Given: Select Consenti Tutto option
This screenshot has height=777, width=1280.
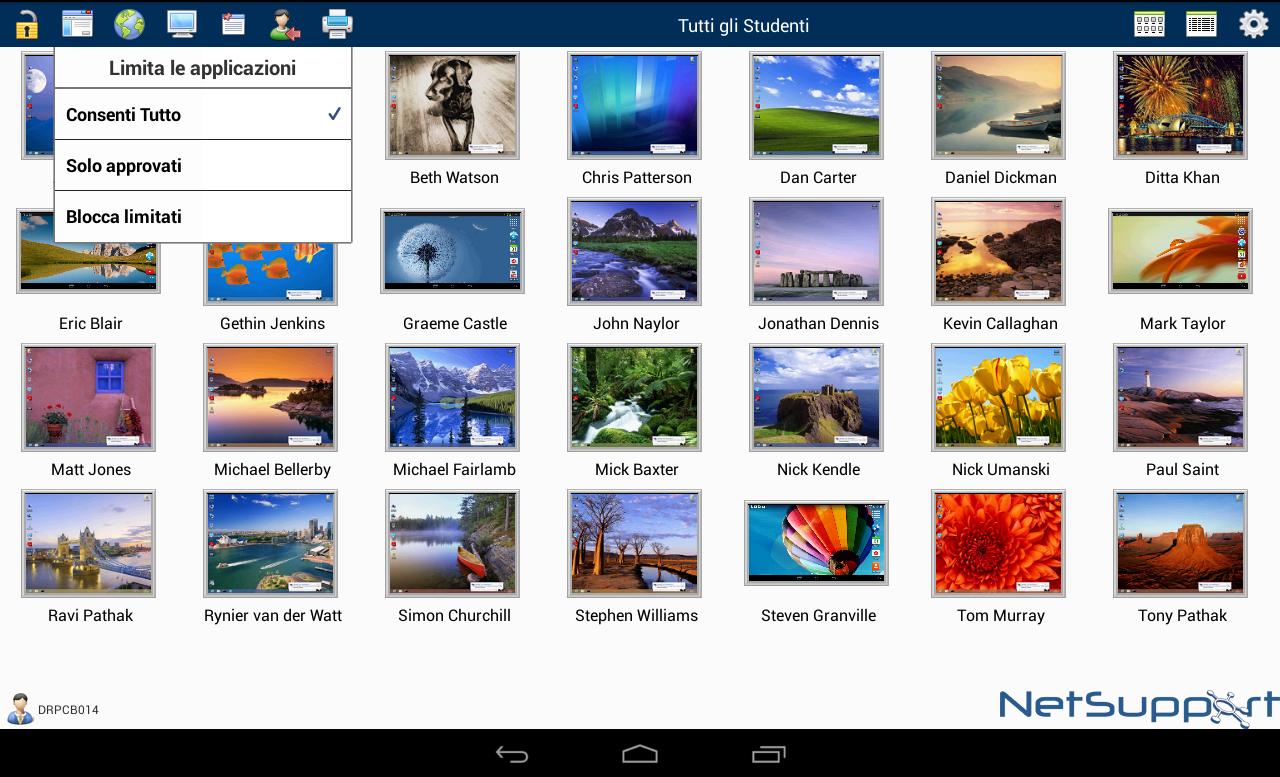Looking at the screenshot, I should tap(203, 114).
